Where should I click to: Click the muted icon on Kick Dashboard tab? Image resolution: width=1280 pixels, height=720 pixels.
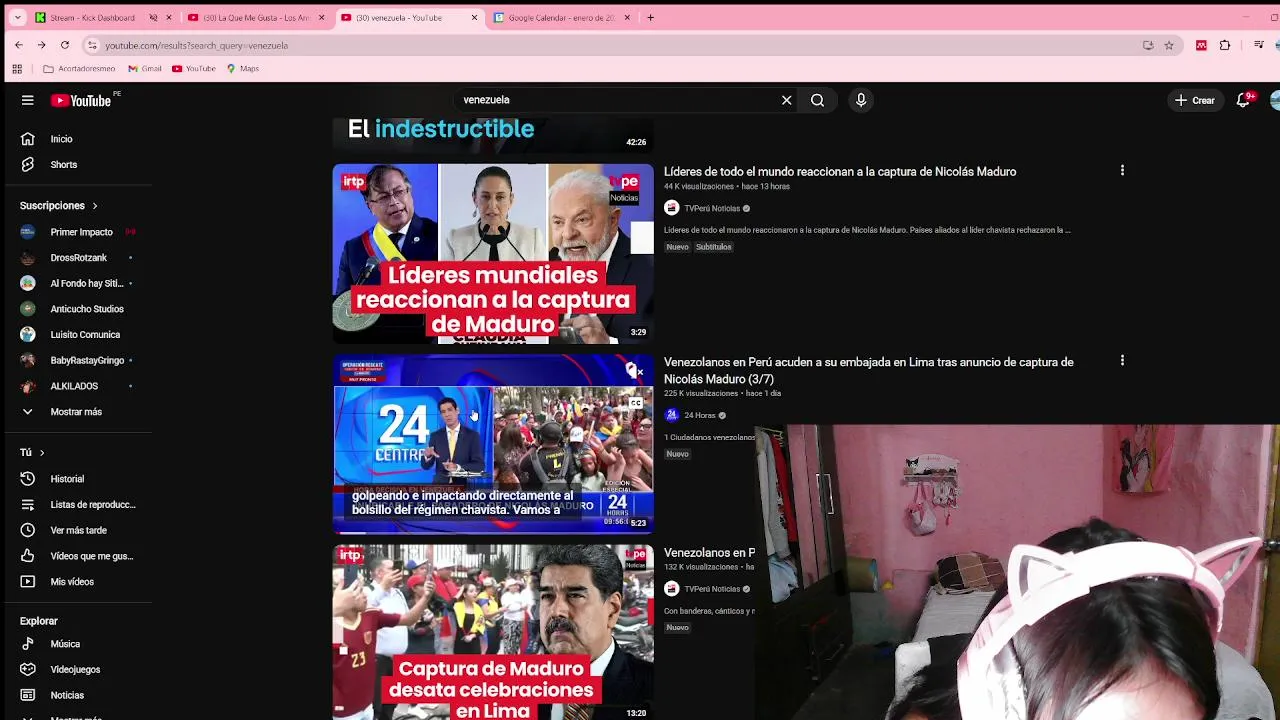tap(153, 17)
